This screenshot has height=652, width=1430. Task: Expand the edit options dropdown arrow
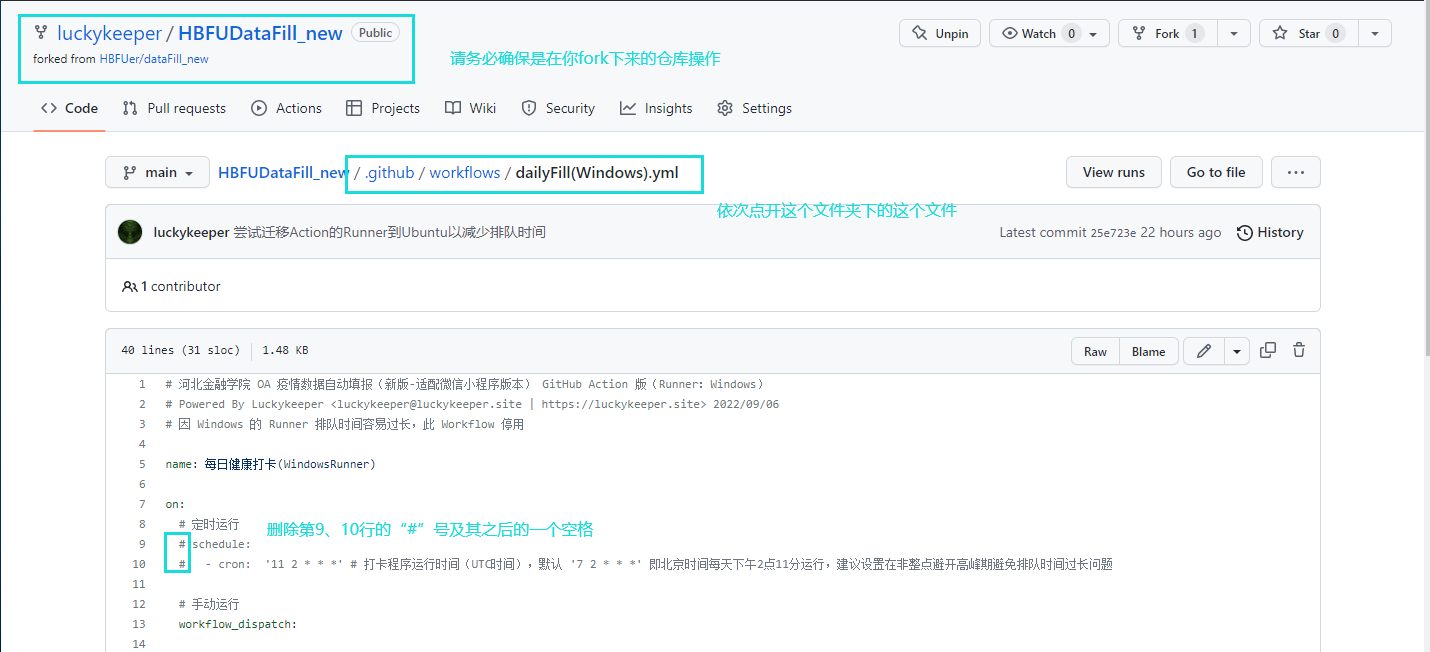coord(1238,351)
